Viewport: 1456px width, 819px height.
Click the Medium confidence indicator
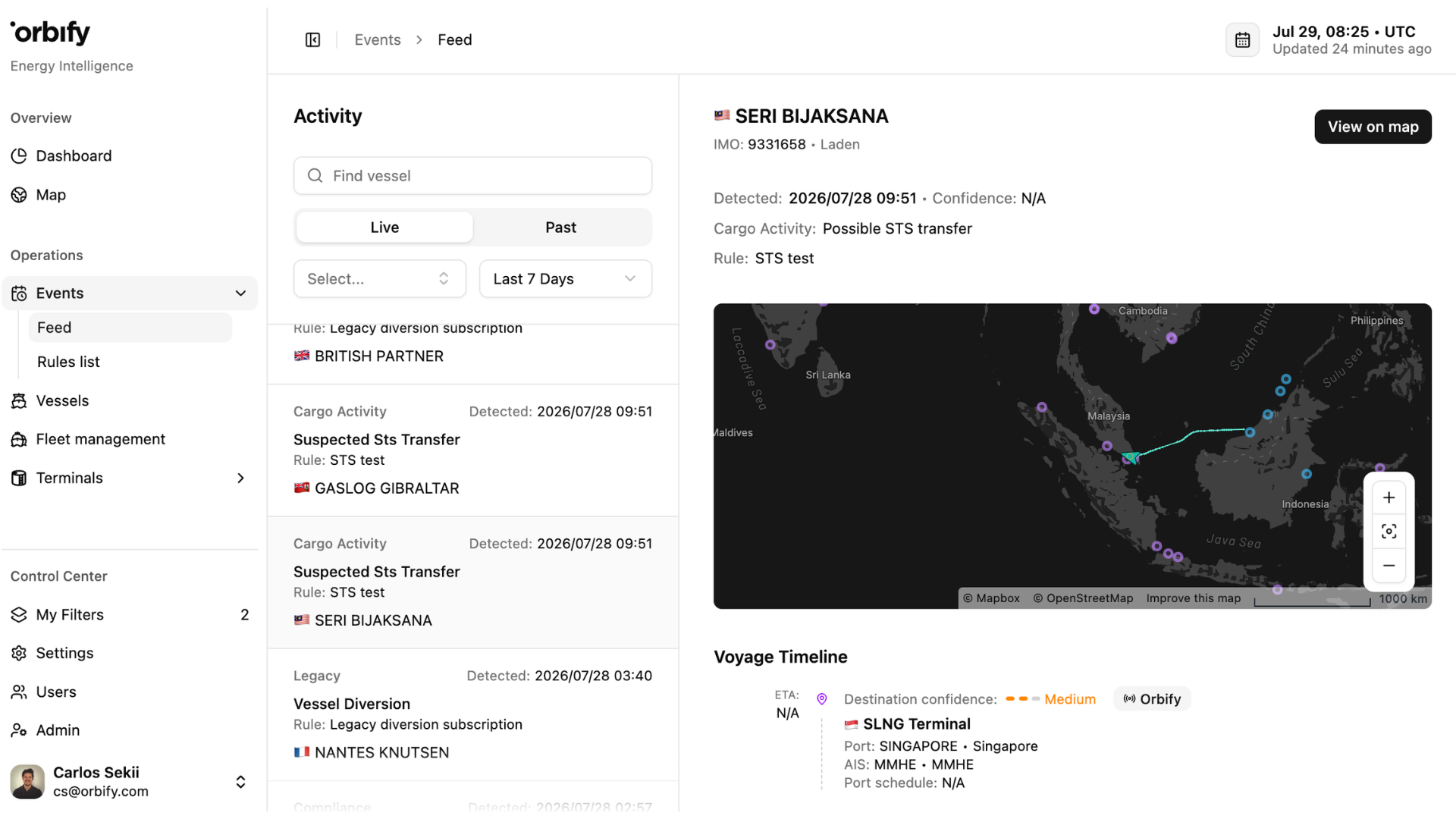click(x=1050, y=699)
